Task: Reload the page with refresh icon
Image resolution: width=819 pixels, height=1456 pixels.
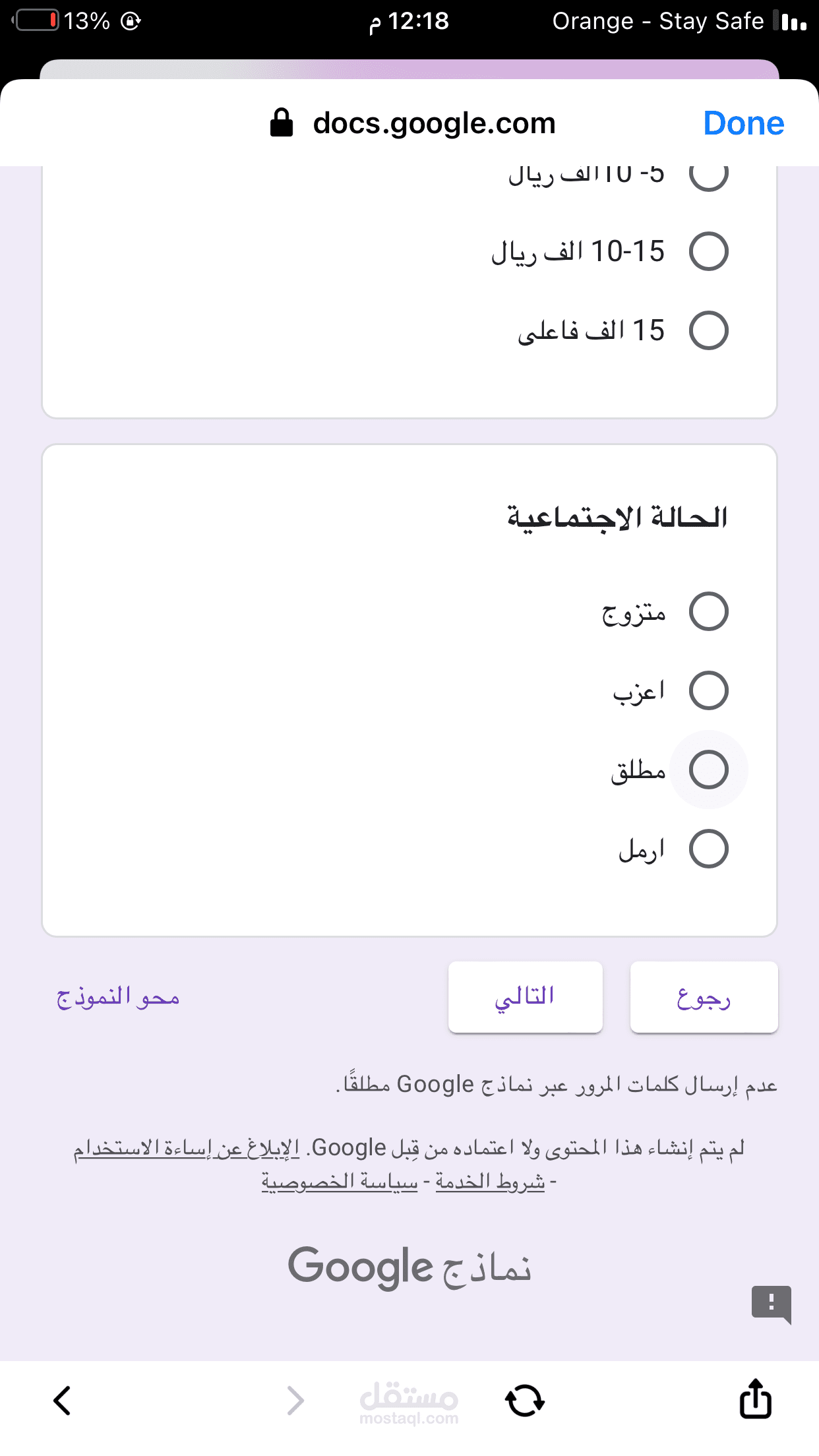Action: (x=525, y=1401)
